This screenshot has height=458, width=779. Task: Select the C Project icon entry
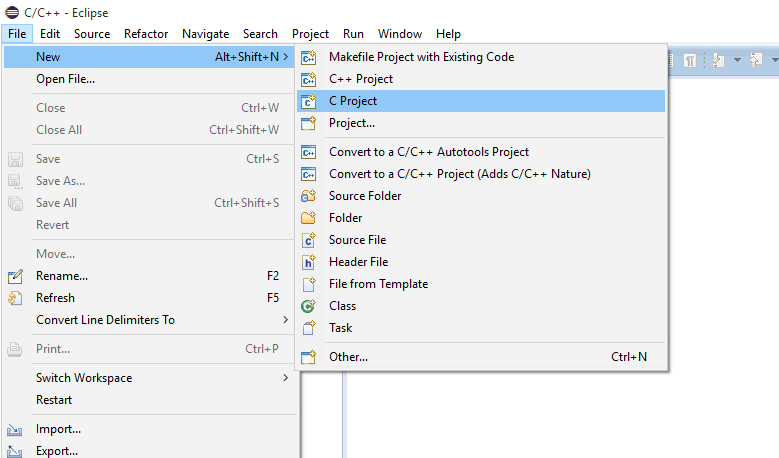coord(309,101)
